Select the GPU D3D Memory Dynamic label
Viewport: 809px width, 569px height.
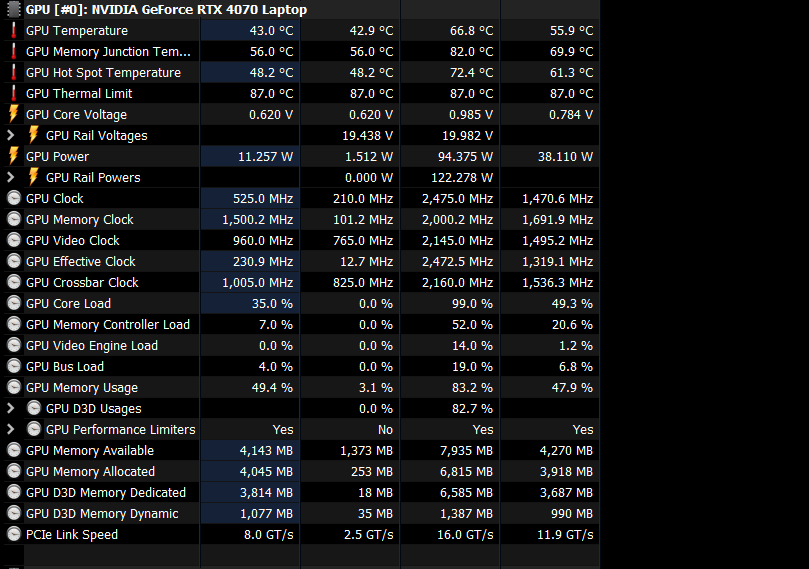tap(102, 514)
